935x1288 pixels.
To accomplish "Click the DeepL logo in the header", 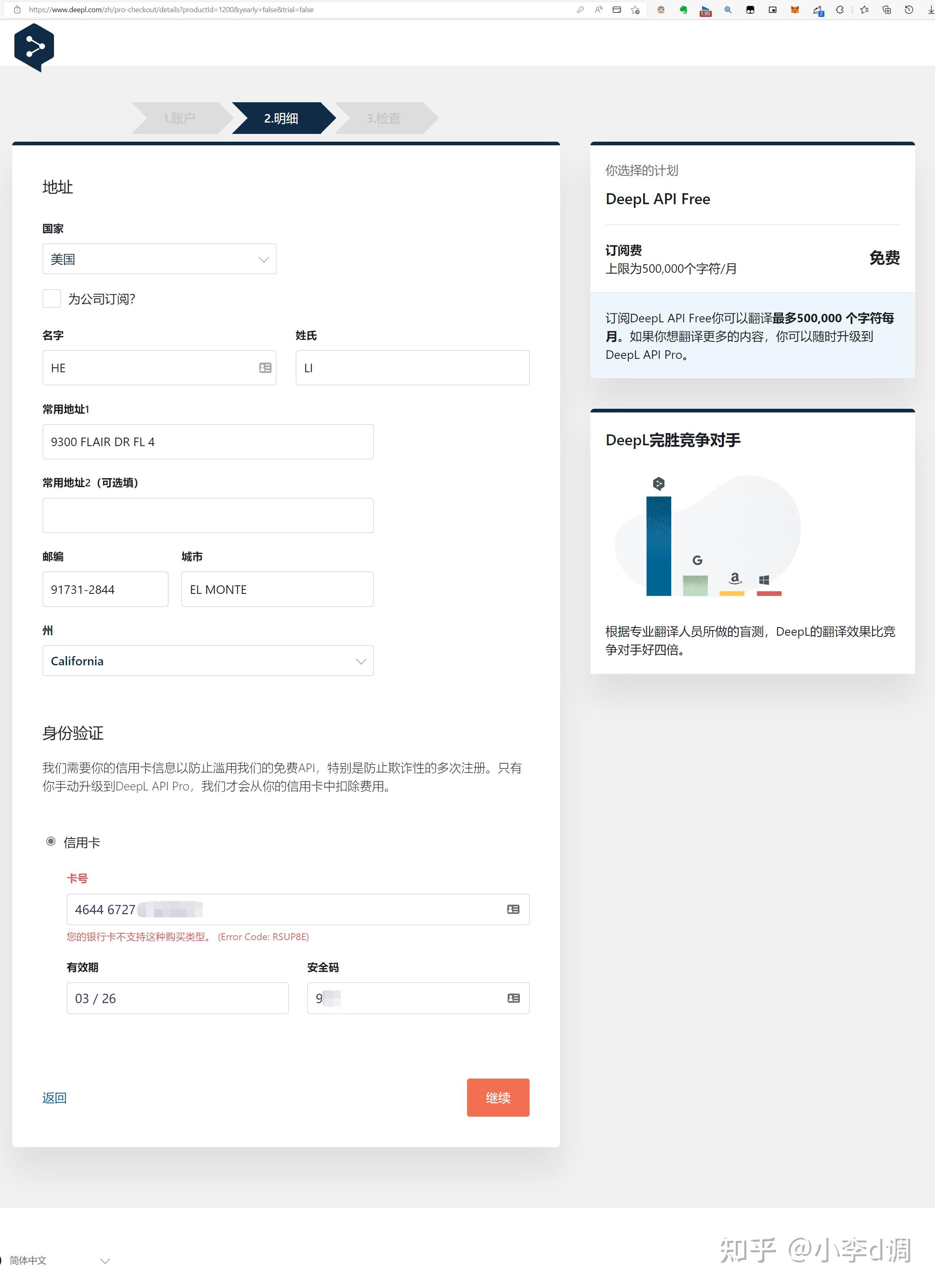I will (34, 47).
